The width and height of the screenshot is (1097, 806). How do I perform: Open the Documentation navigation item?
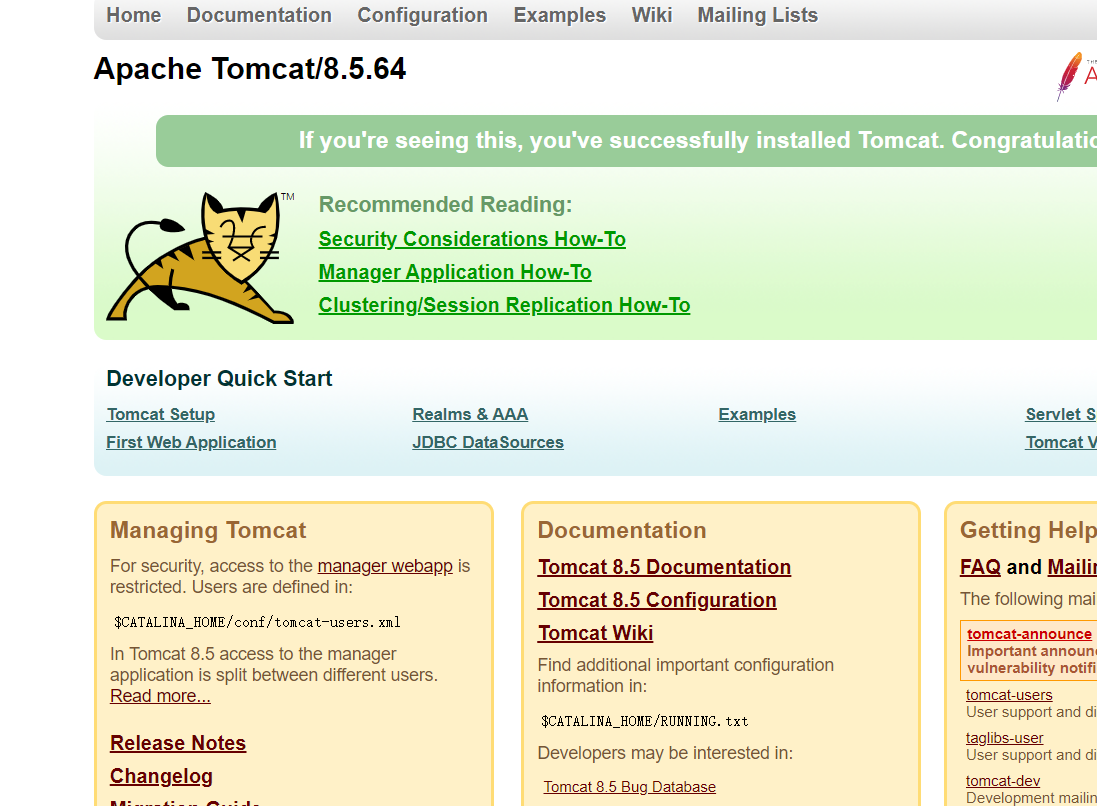(x=259, y=15)
